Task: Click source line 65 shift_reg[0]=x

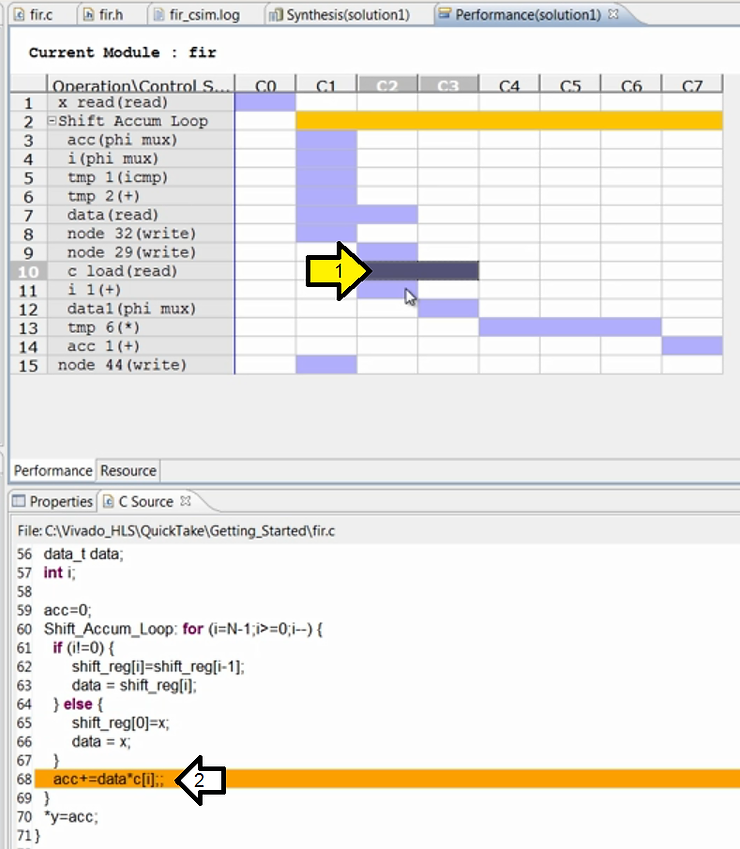Action: coord(121,723)
